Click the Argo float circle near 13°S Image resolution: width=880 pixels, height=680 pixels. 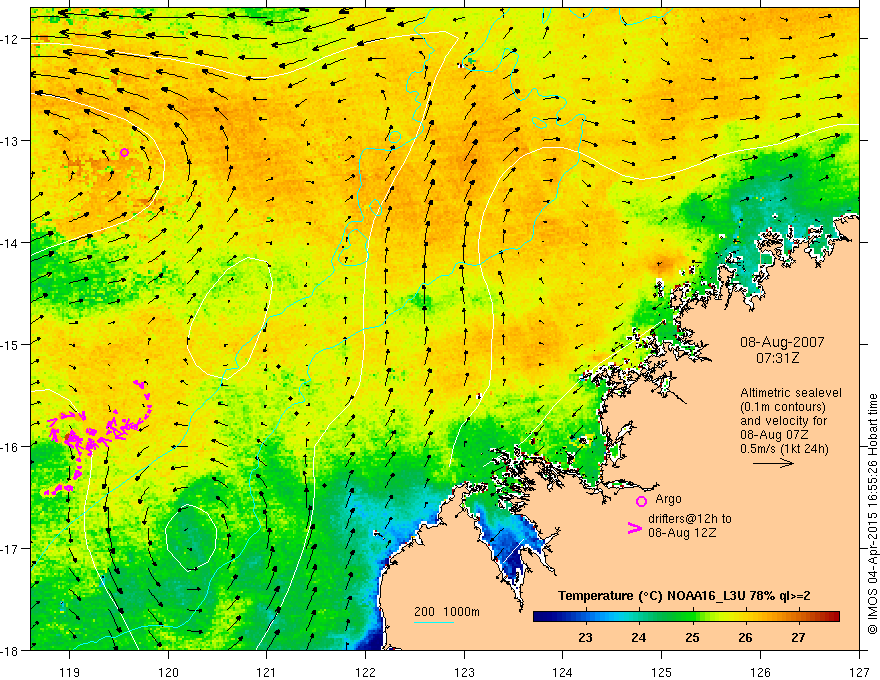point(124,152)
